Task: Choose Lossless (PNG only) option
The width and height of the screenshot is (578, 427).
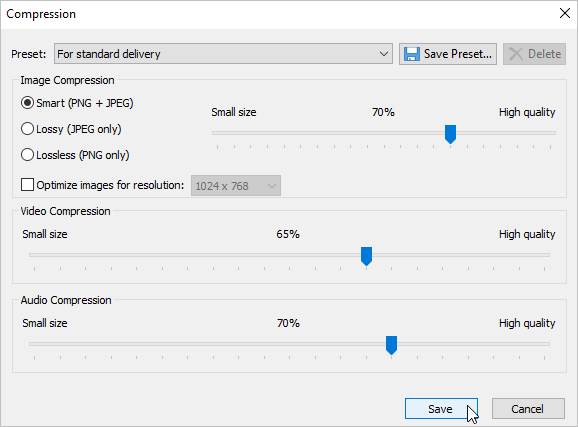Action: pyautogui.click(x=27, y=155)
